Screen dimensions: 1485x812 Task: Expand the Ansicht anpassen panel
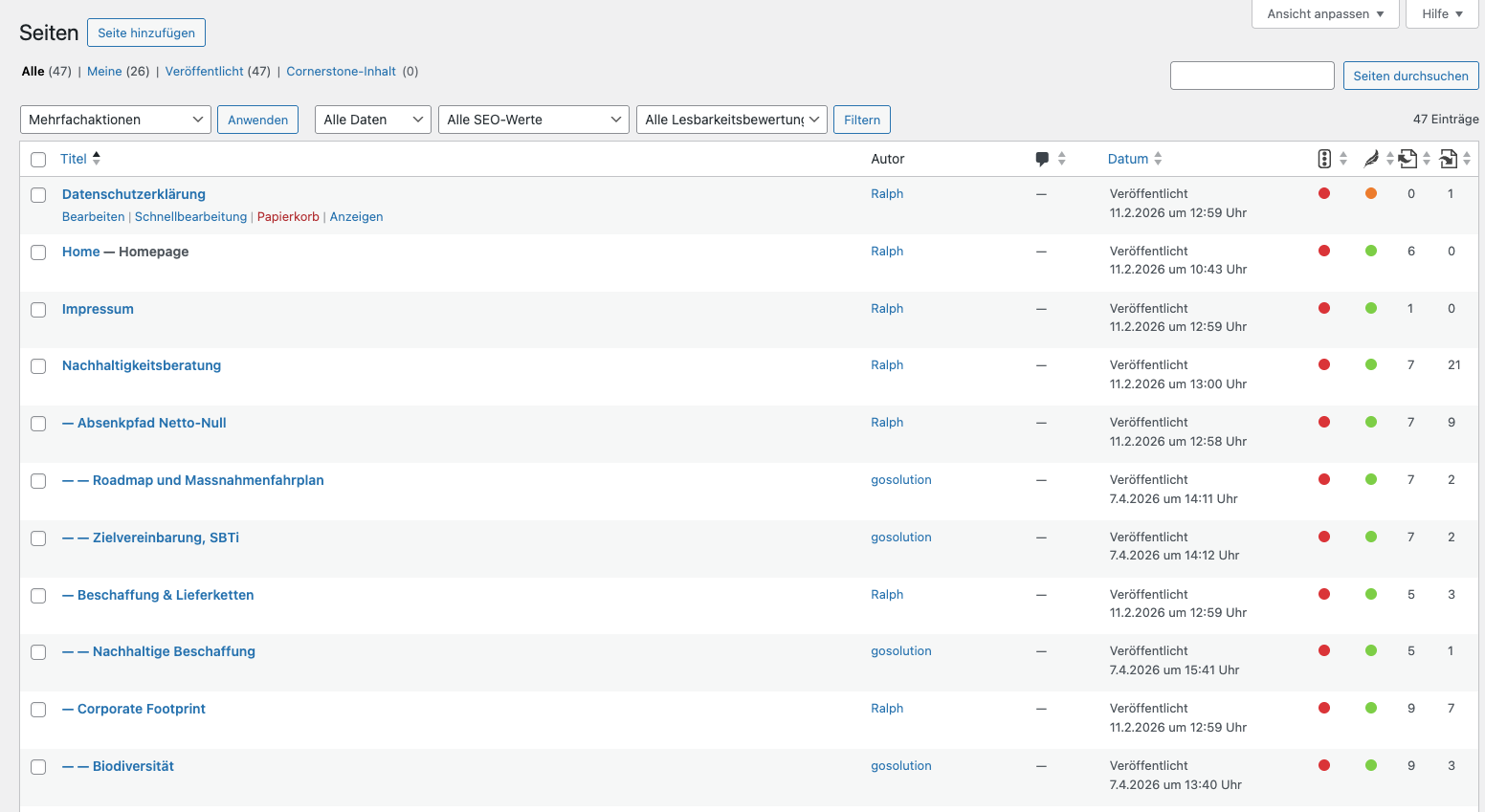pos(1325,13)
